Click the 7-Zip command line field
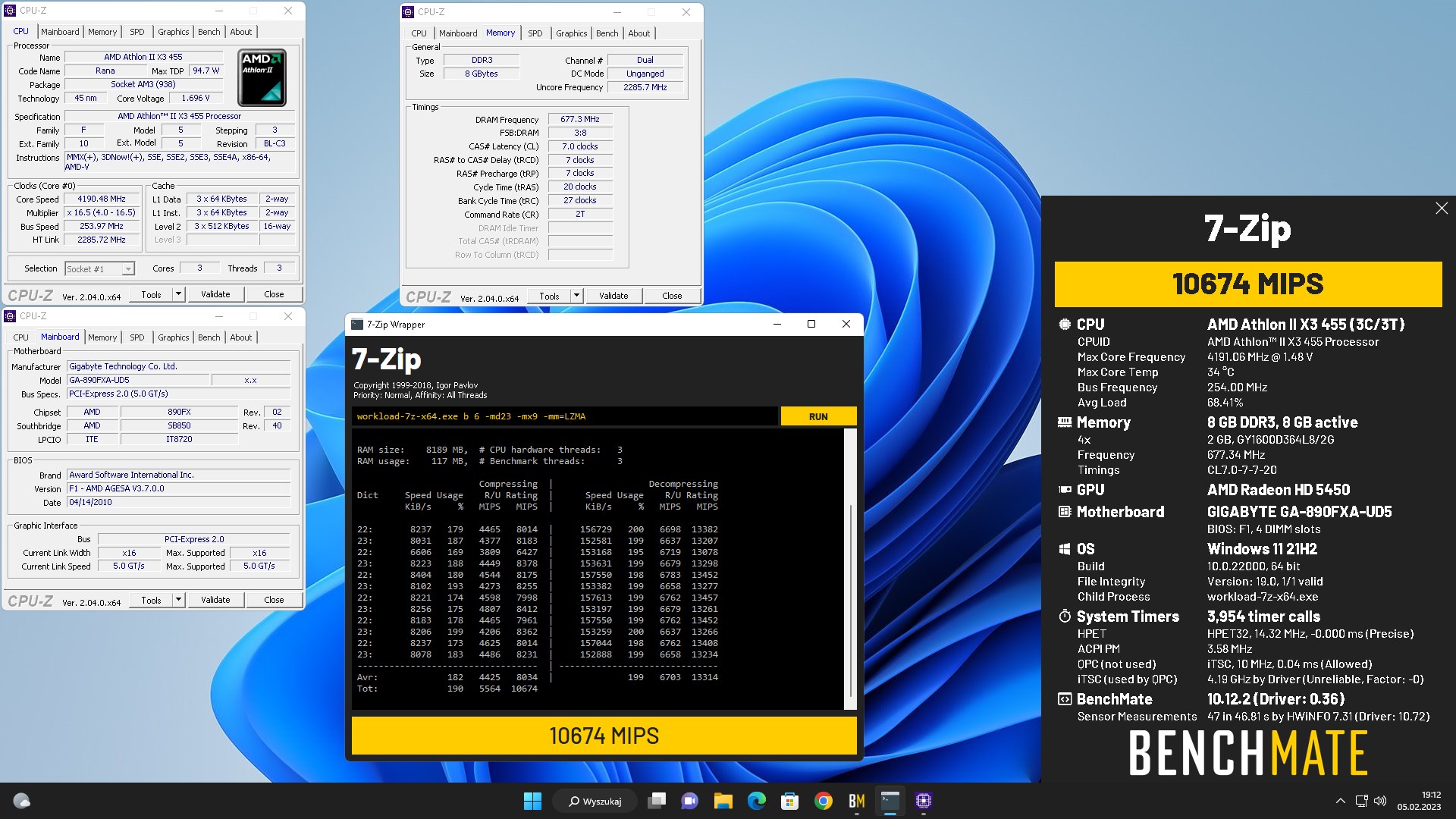Image resolution: width=1456 pixels, height=819 pixels. (564, 416)
